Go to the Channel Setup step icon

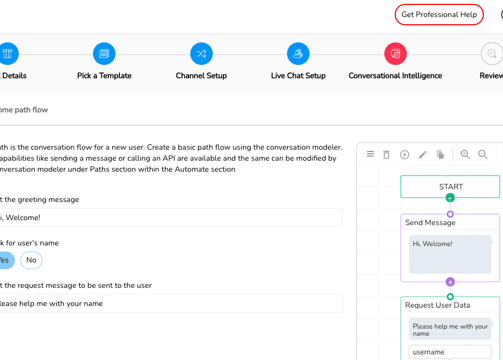pos(201,54)
